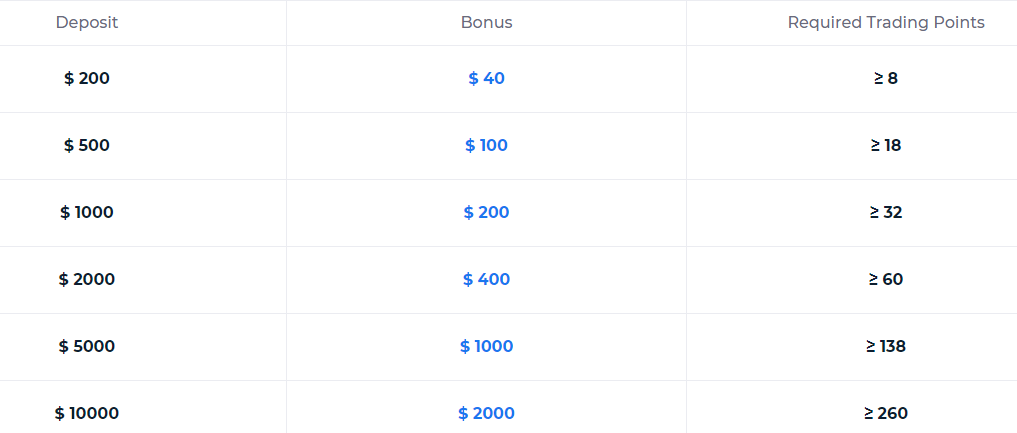This screenshot has width=1017, height=433.
Task: Click the blue $ 100 bonus amount
Action: [487, 145]
